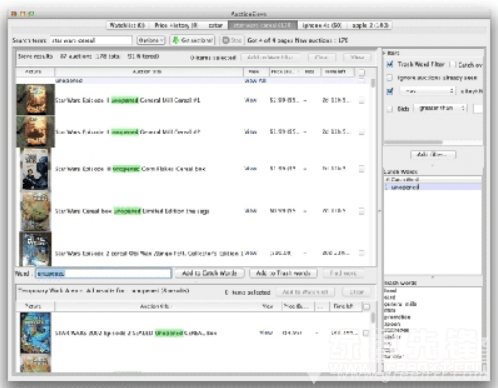Click the View button in store results
498x388 pixels.
[357, 57]
